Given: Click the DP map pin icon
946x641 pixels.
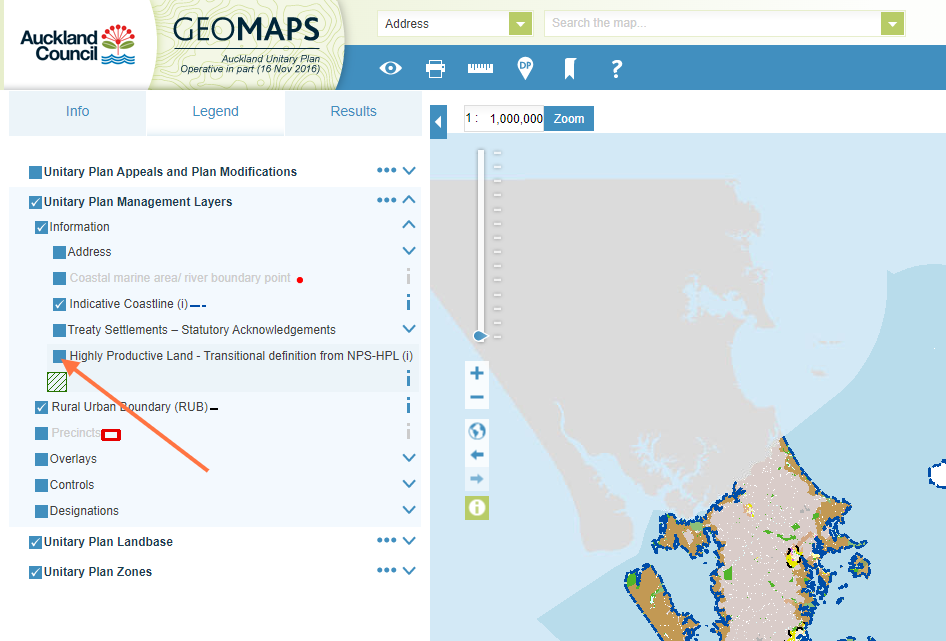Looking at the screenshot, I should (x=525, y=68).
